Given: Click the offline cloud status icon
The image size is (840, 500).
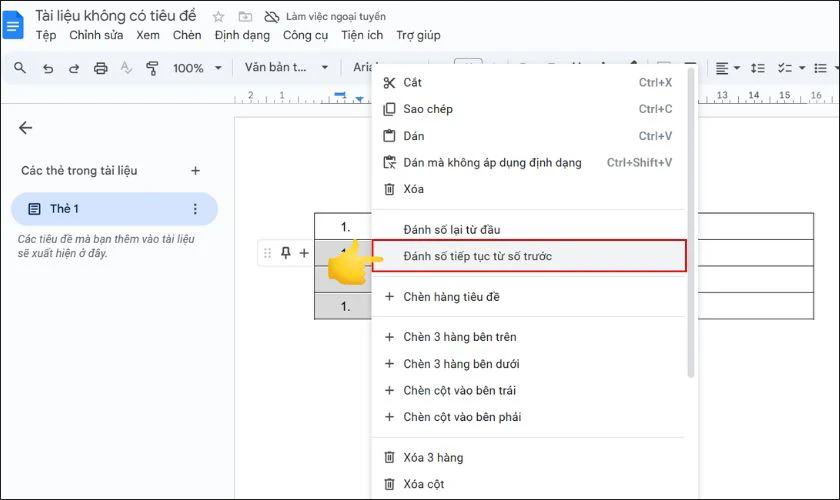Looking at the screenshot, I should 272,17.
